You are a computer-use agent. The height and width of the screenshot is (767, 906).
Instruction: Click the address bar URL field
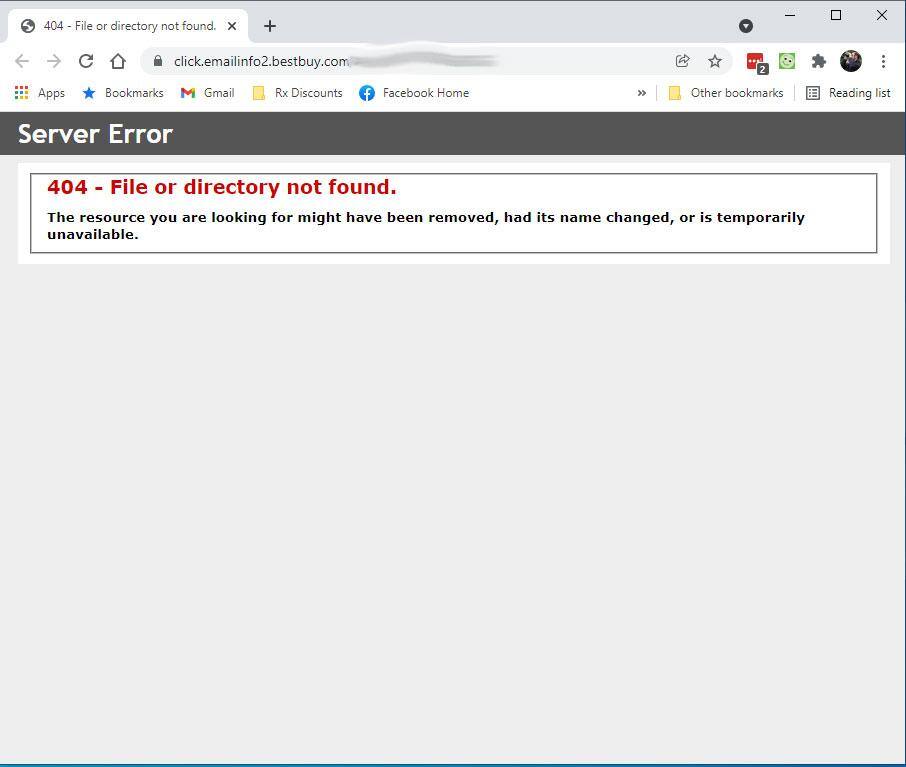400,61
